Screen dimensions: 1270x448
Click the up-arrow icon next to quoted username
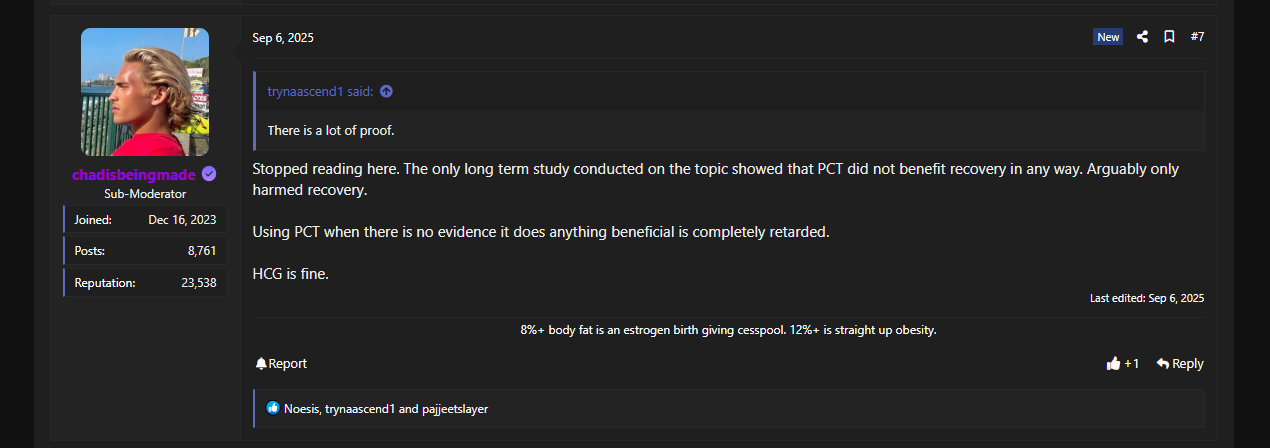[x=386, y=91]
